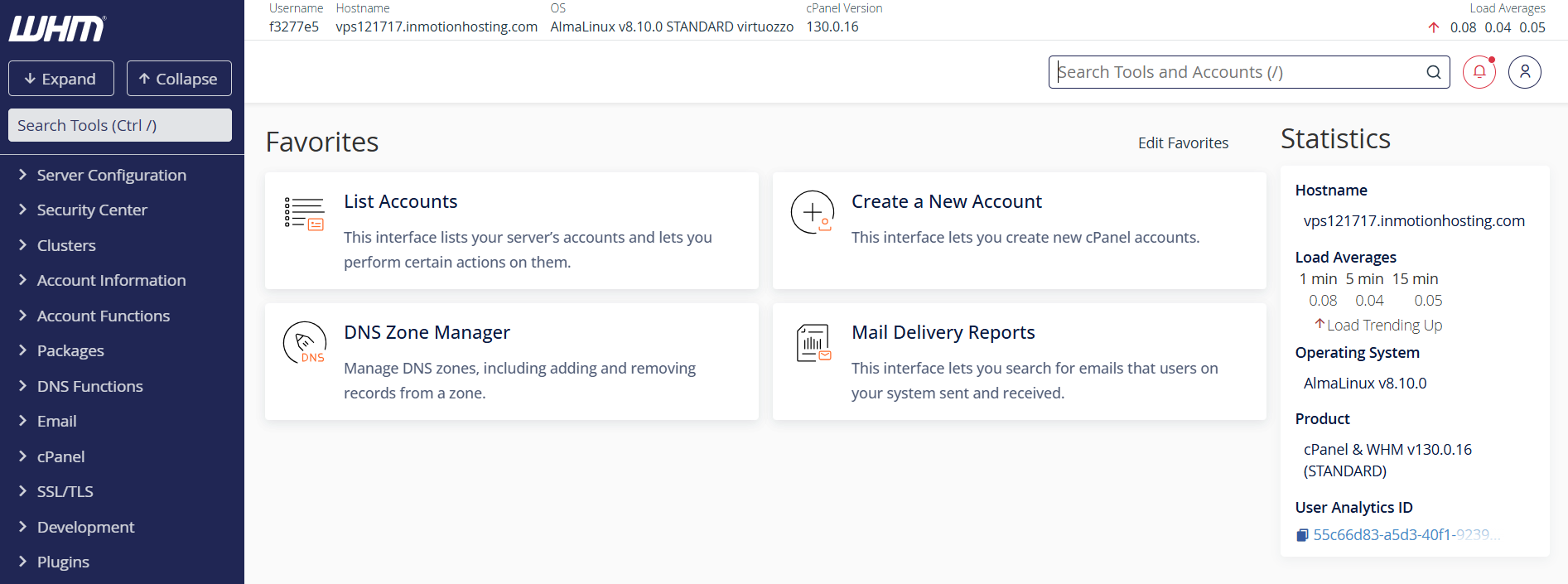
Task: Click the 15 min load value 0.05 in Statistics
Action: 1428,300
